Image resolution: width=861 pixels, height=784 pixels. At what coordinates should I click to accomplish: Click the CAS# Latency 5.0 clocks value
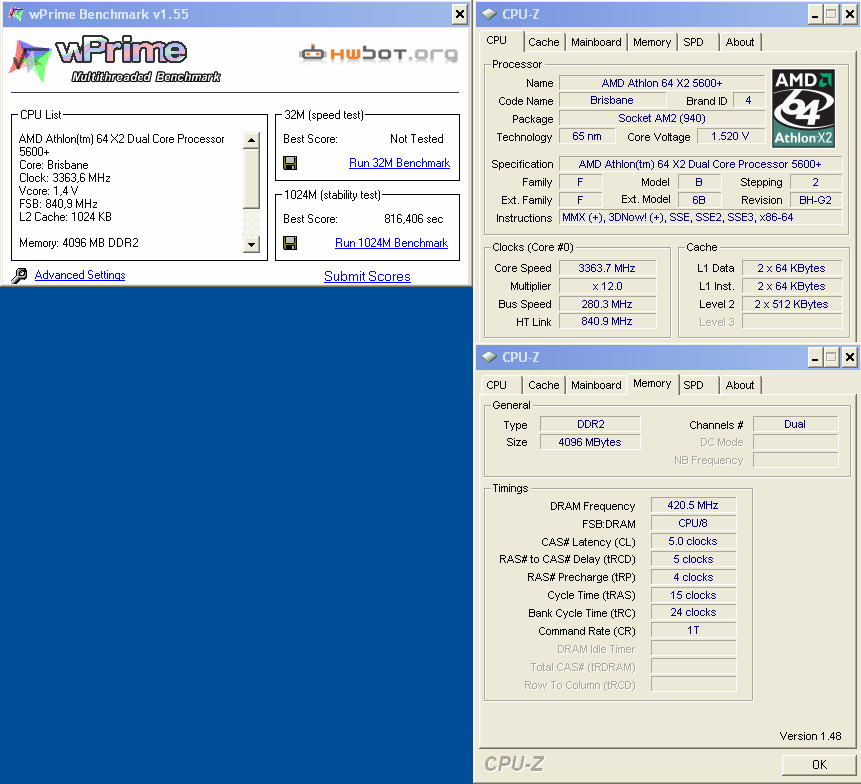[x=693, y=541]
